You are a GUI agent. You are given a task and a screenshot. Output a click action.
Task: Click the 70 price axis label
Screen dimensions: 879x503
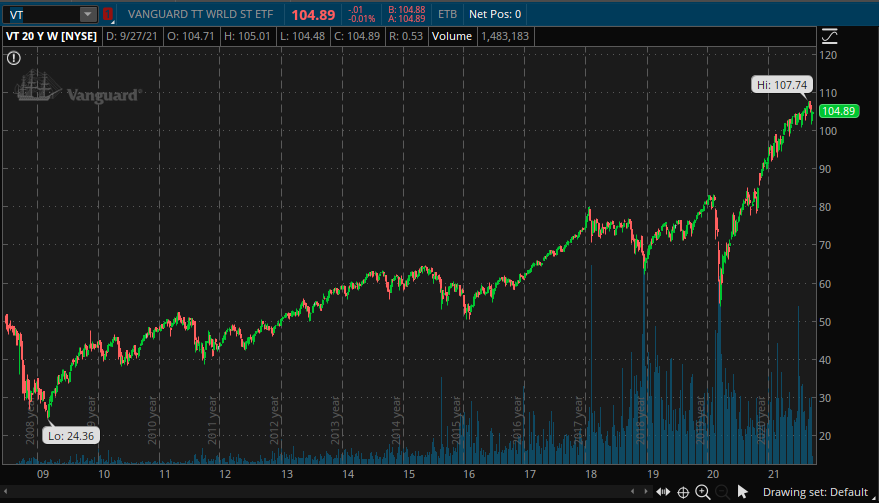(825, 245)
